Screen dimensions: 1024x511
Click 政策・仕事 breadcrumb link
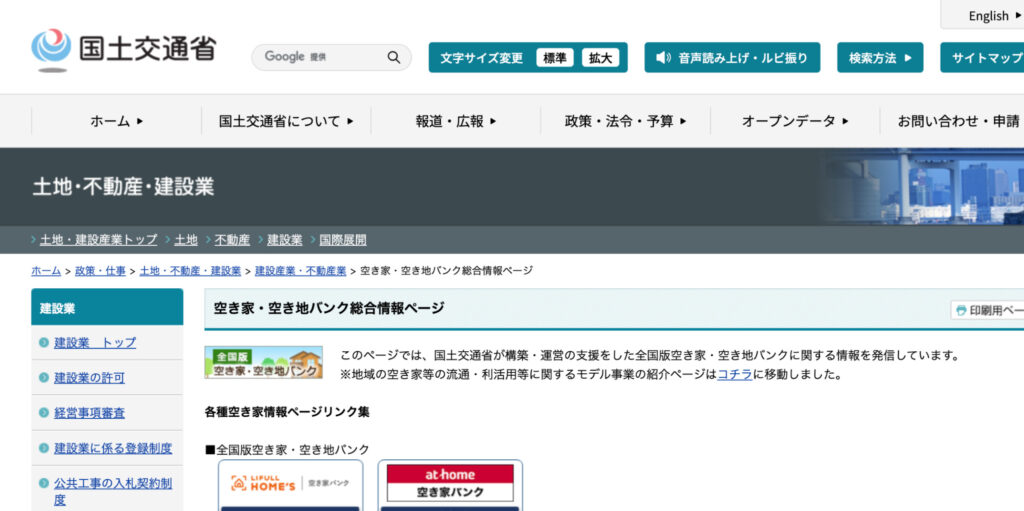coord(100,271)
